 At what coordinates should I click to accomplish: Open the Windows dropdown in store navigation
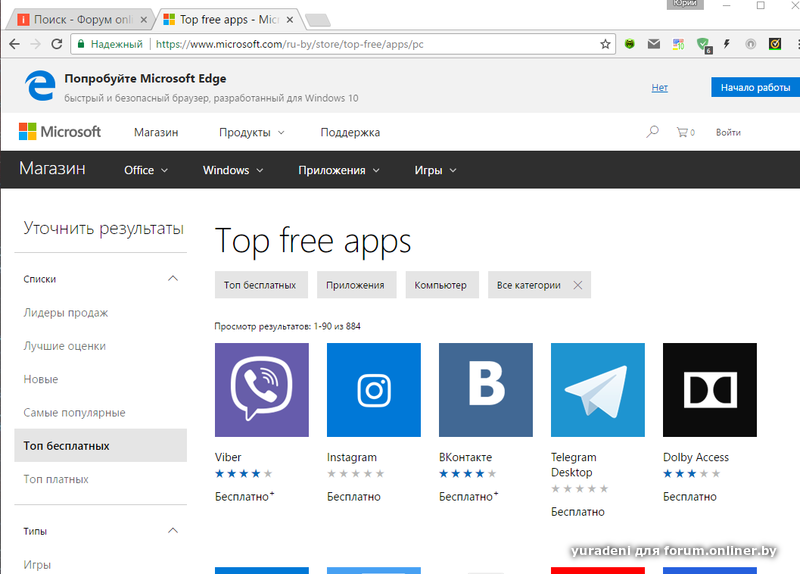(x=233, y=170)
